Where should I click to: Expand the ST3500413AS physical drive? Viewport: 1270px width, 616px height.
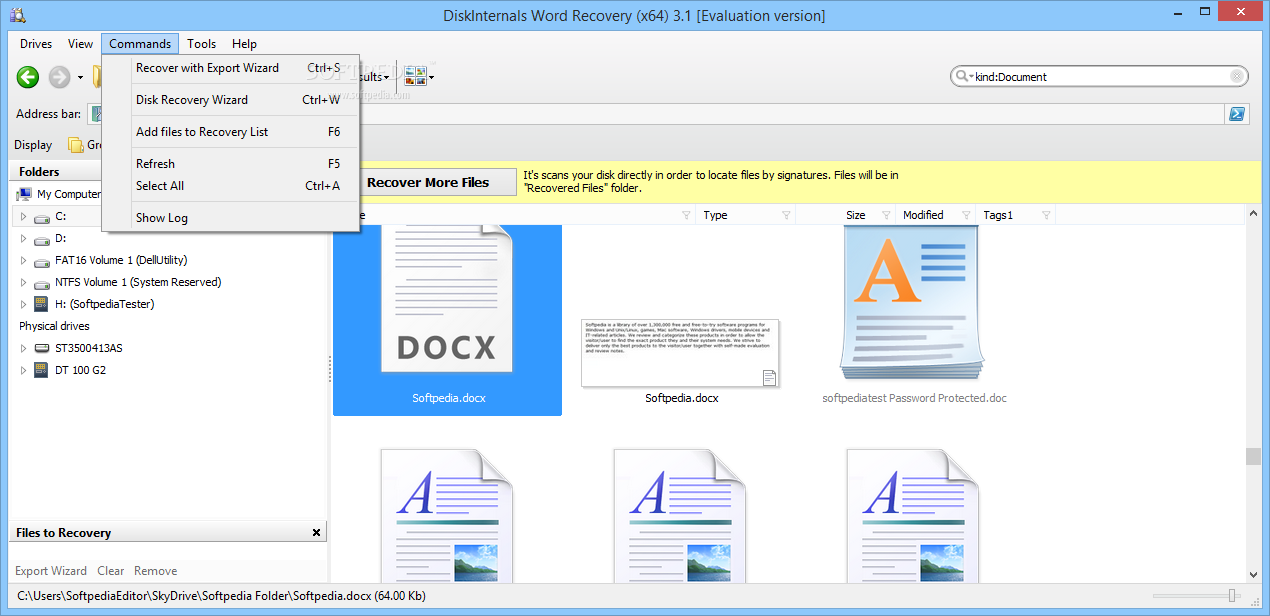pyautogui.click(x=24, y=348)
